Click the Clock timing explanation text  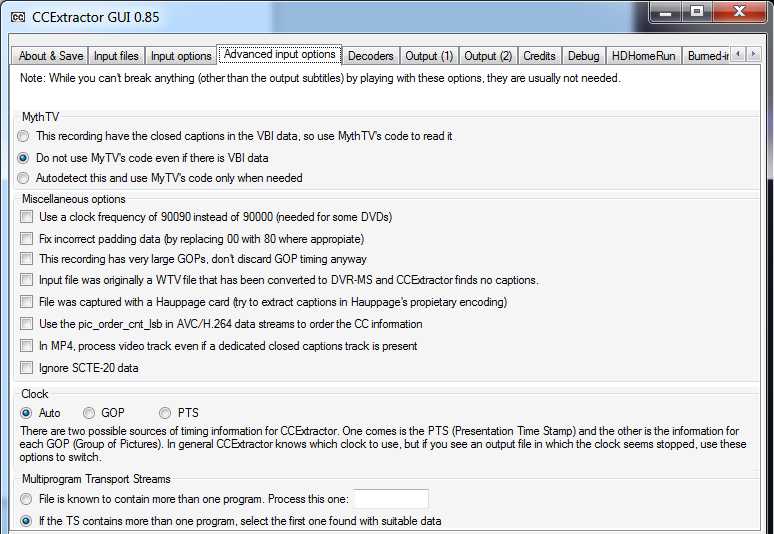click(383, 444)
